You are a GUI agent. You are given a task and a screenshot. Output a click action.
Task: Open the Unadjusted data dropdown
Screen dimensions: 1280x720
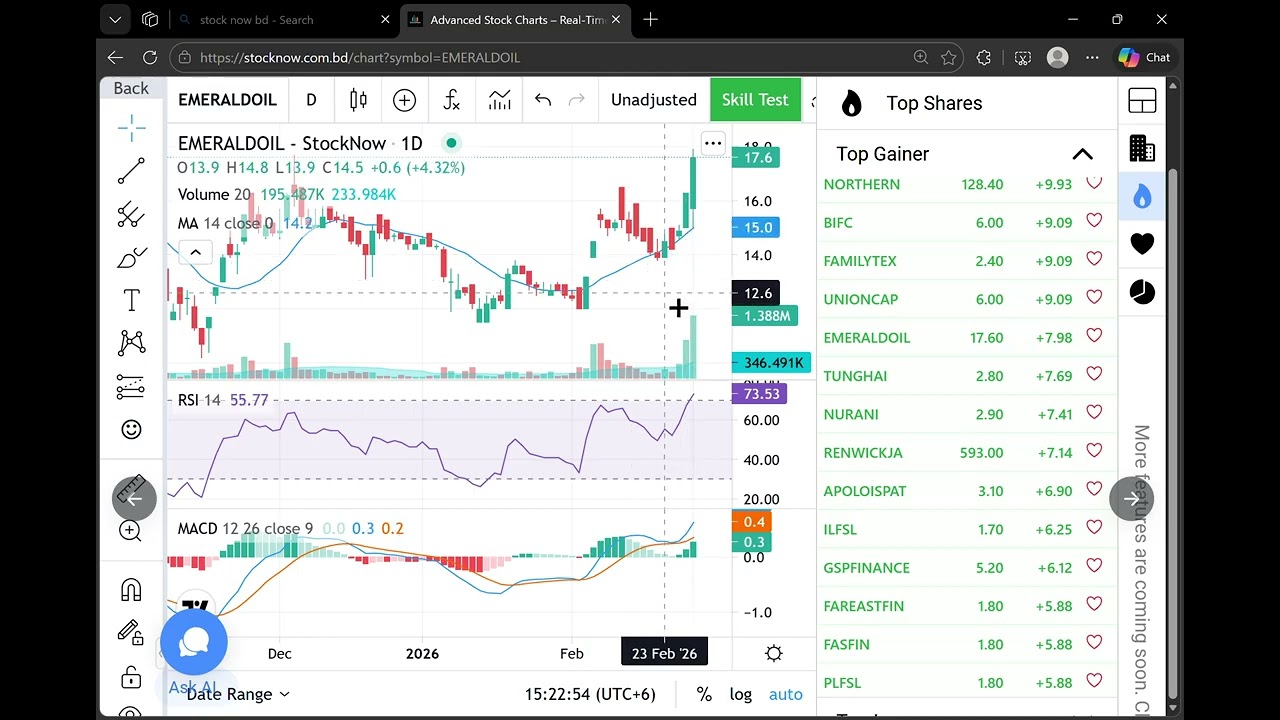tap(654, 100)
